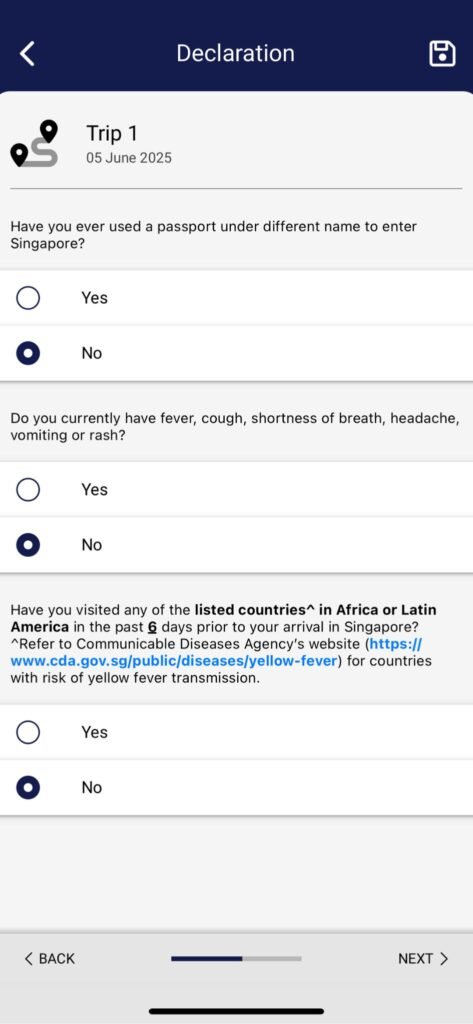Tap the form progress bar
473x1024 pixels.
pyautogui.click(x=236, y=959)
